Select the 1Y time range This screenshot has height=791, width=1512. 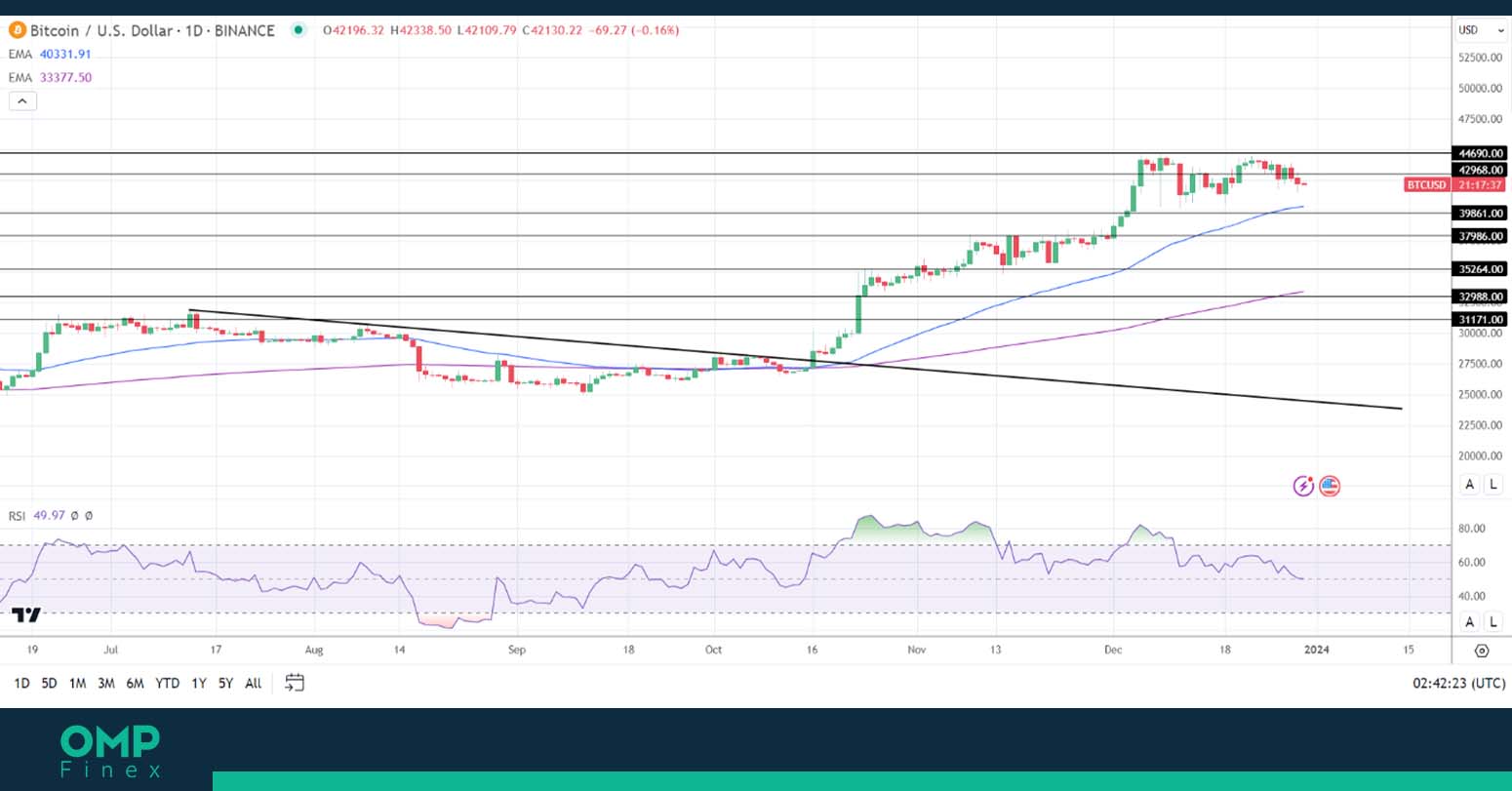pyautogui.click(x=199, y=684)
